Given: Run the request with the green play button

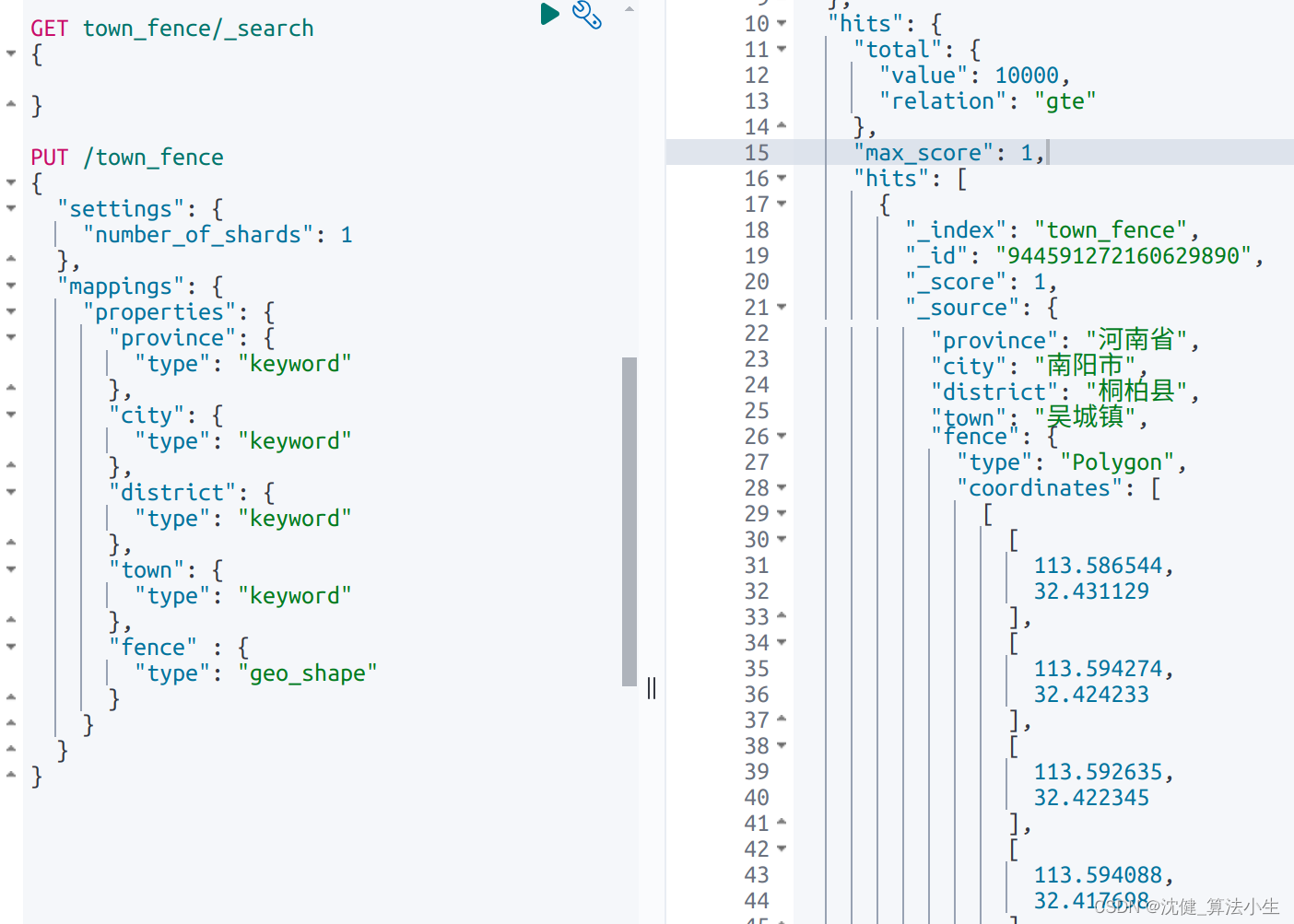Looking at the screenshot, I should coord(549,14).
